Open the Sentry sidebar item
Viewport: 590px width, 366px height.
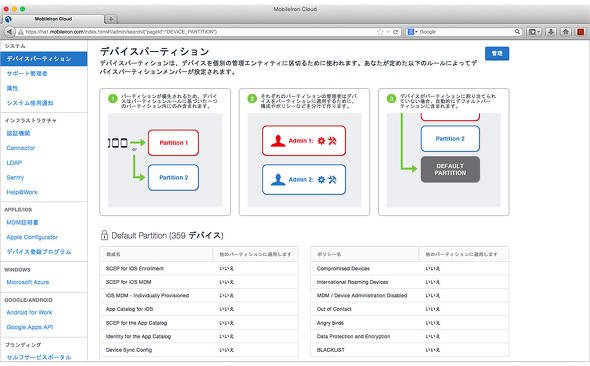pyautogui.click(x=15, y=177)
